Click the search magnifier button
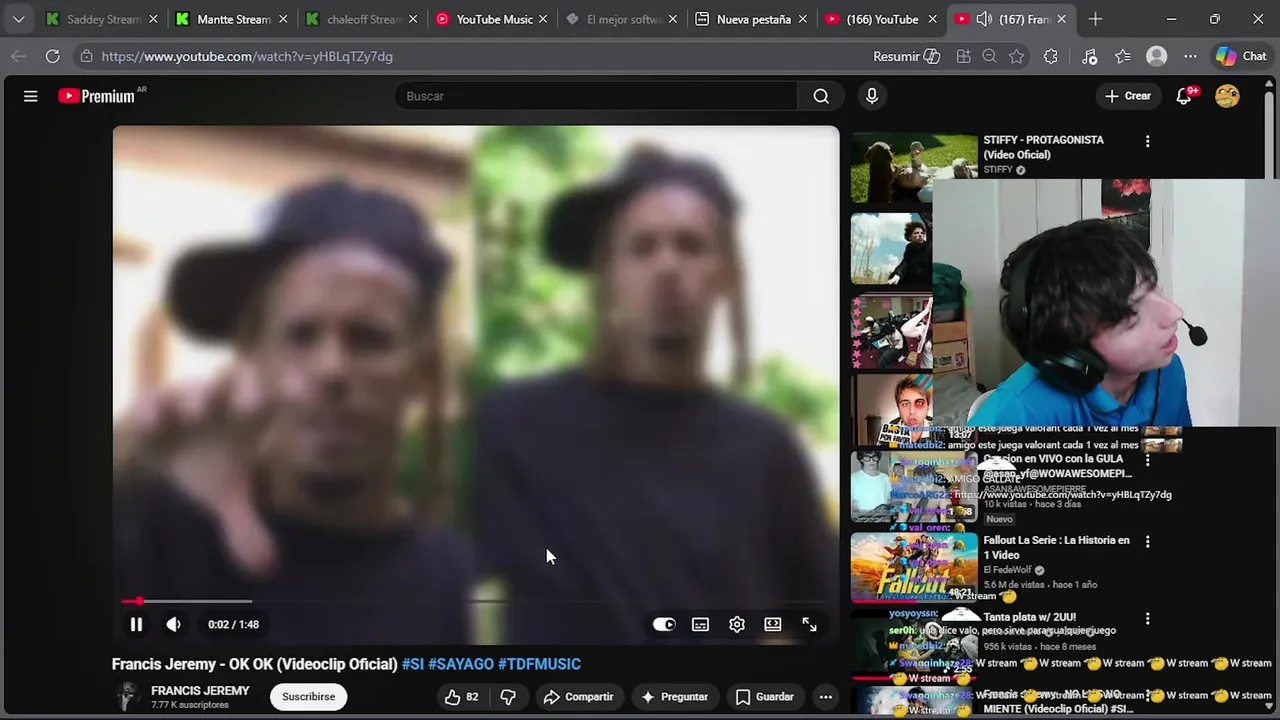 821,96
